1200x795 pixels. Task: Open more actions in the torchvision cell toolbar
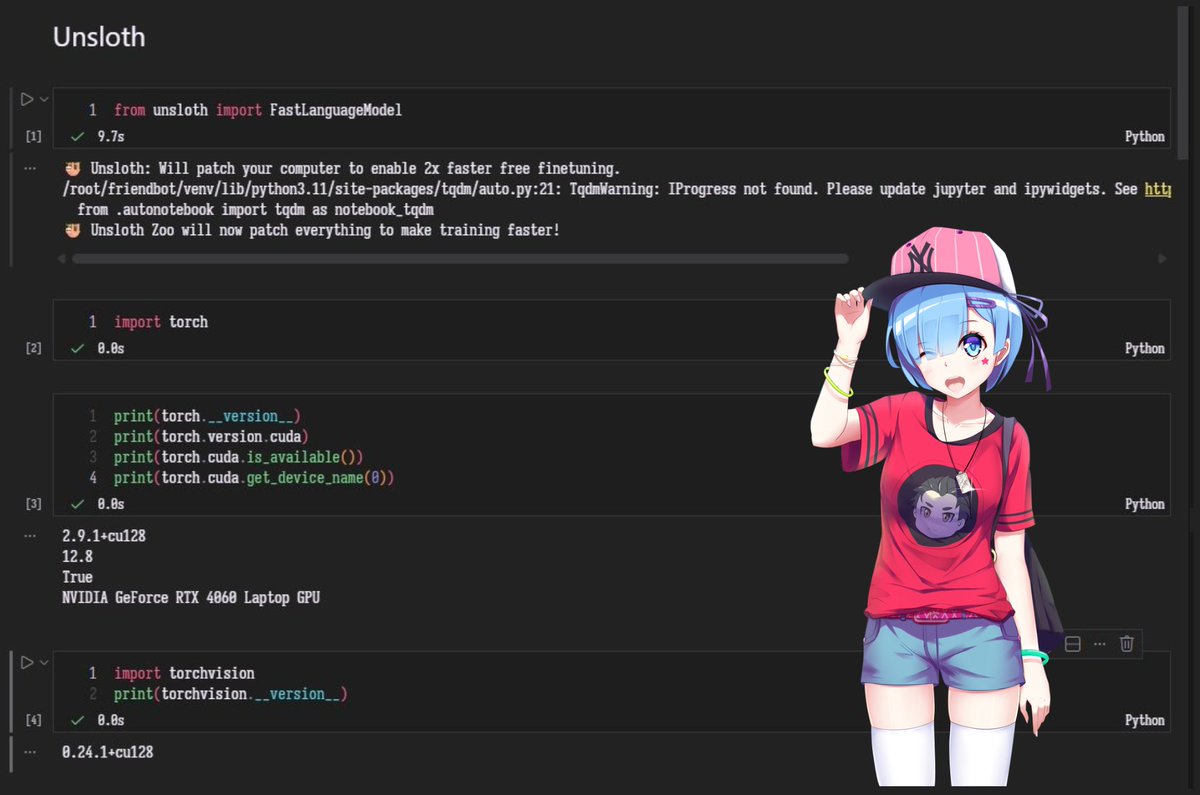click(x=1099, y=644)
